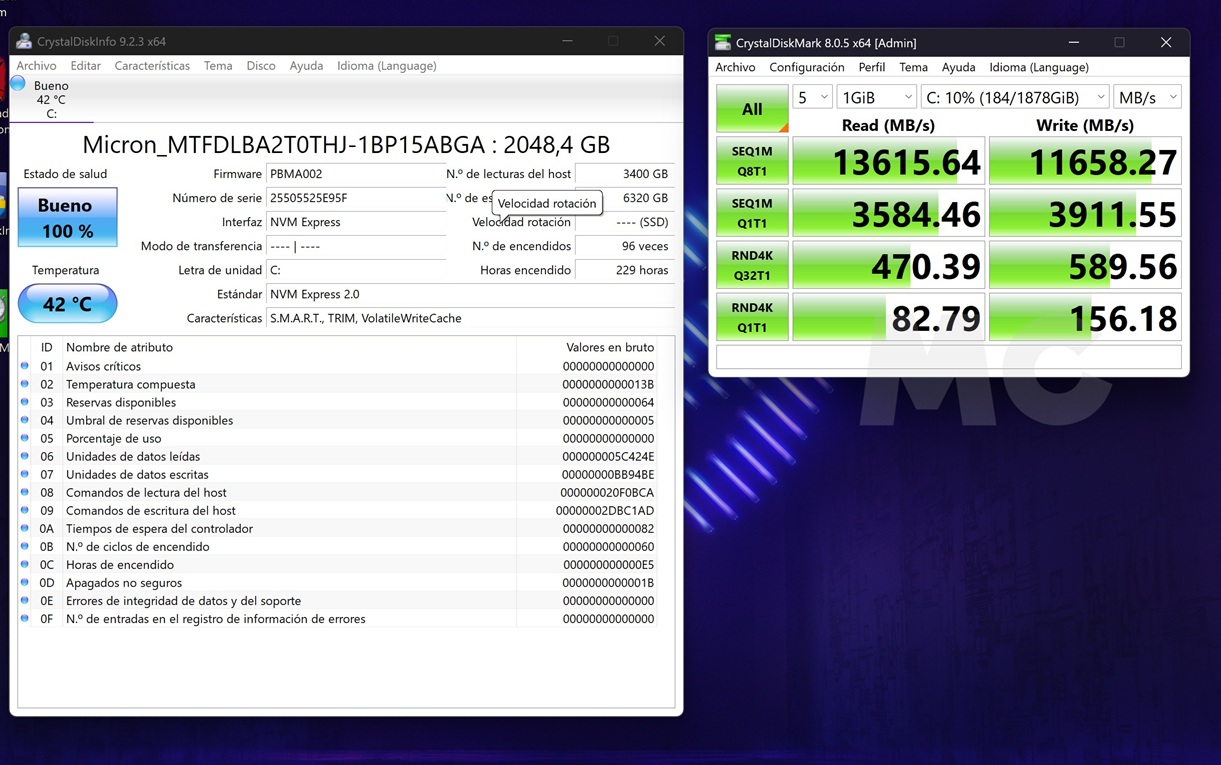This screenshot has width=1221, height=765.
Task: Open the test count dropdown showing 5
Action: (812, 97)
